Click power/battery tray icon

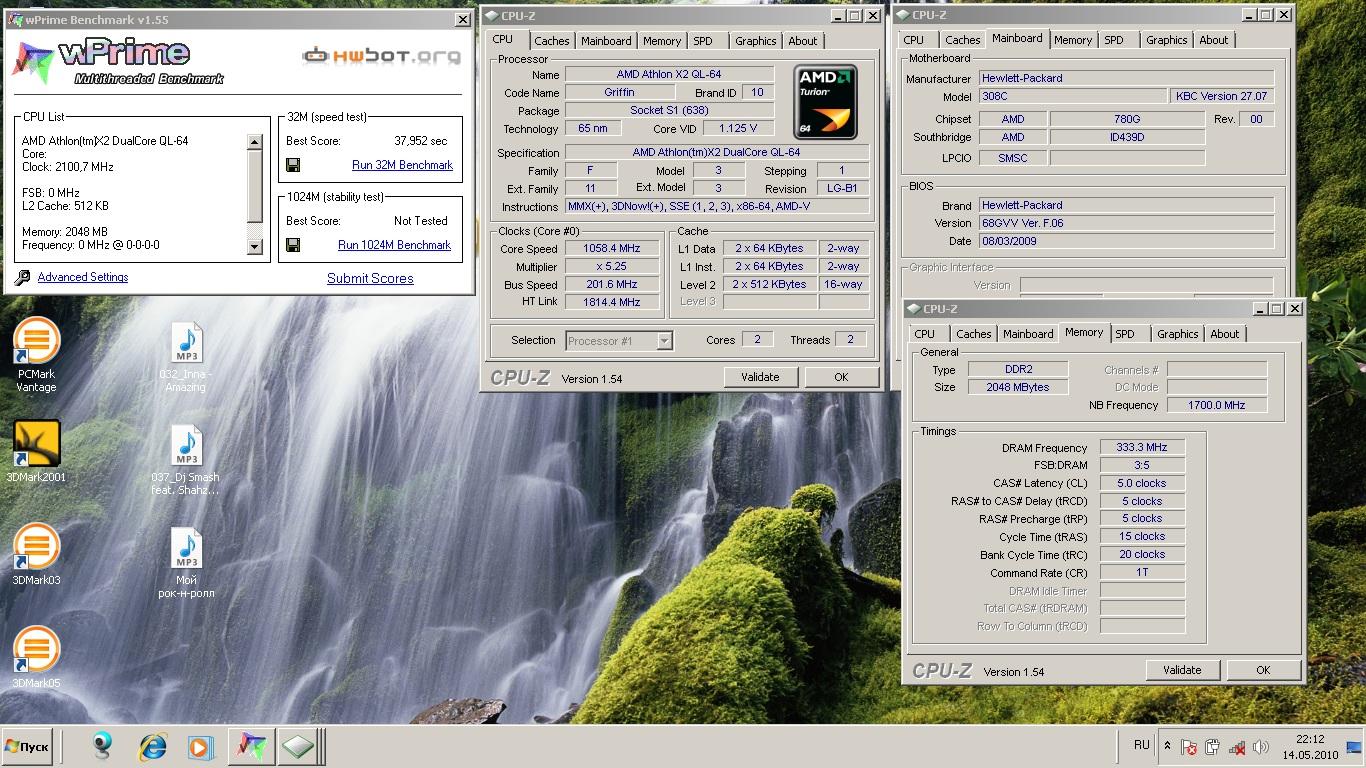pyautogui.click(x=1212, y=747)
